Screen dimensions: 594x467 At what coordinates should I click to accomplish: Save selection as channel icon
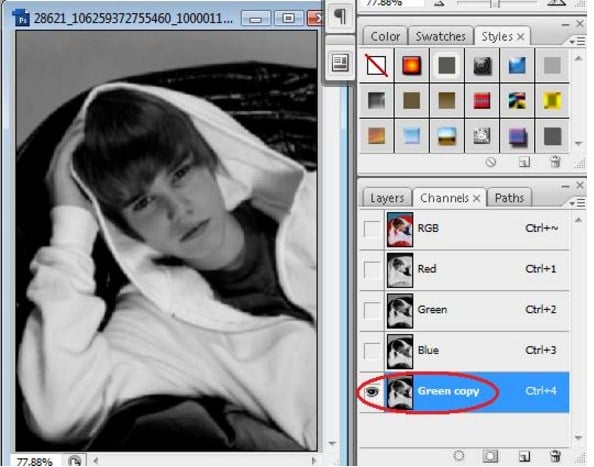pyautogui.click(x=490, y=456)
